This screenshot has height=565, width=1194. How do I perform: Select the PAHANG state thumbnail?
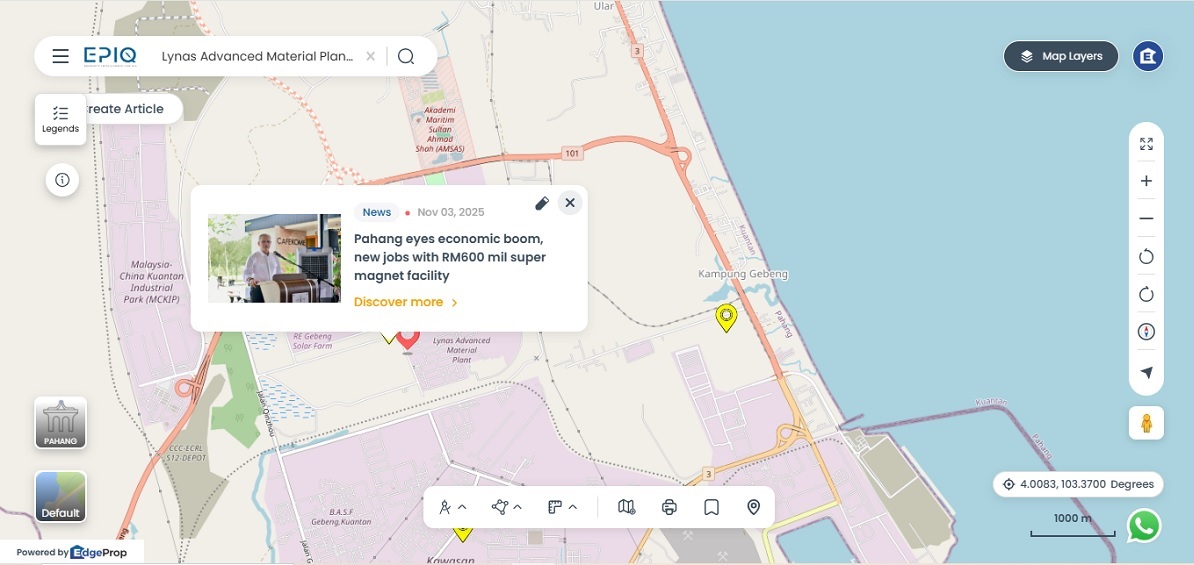(x=60, y=423)
